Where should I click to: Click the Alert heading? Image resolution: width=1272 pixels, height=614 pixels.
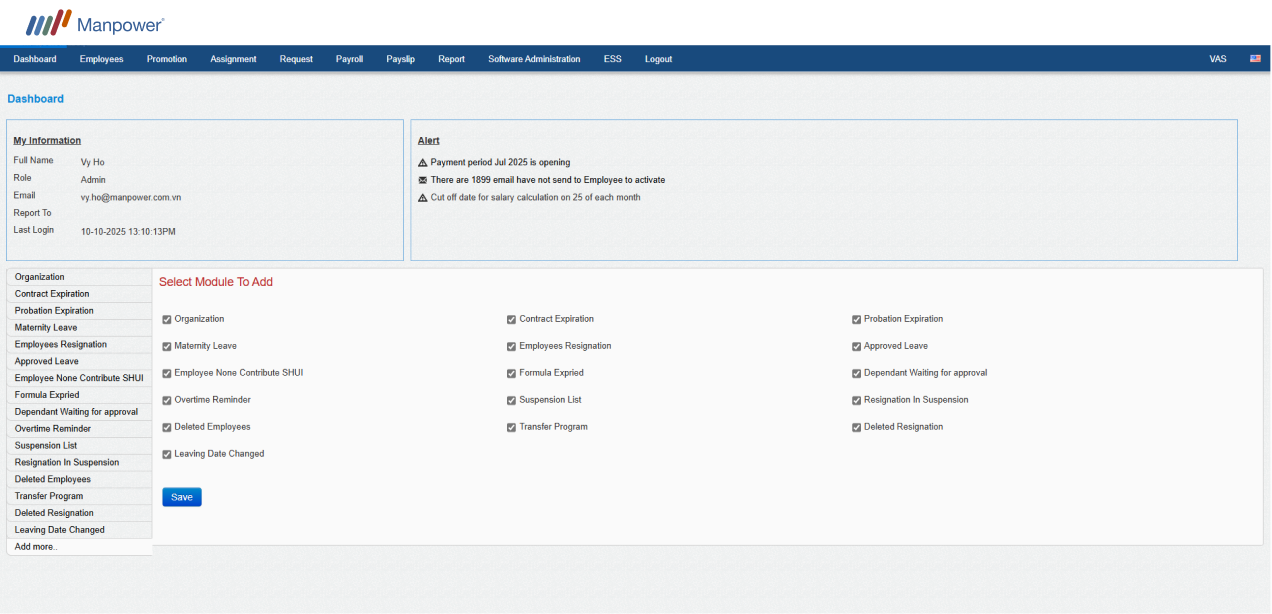(429, 141)
